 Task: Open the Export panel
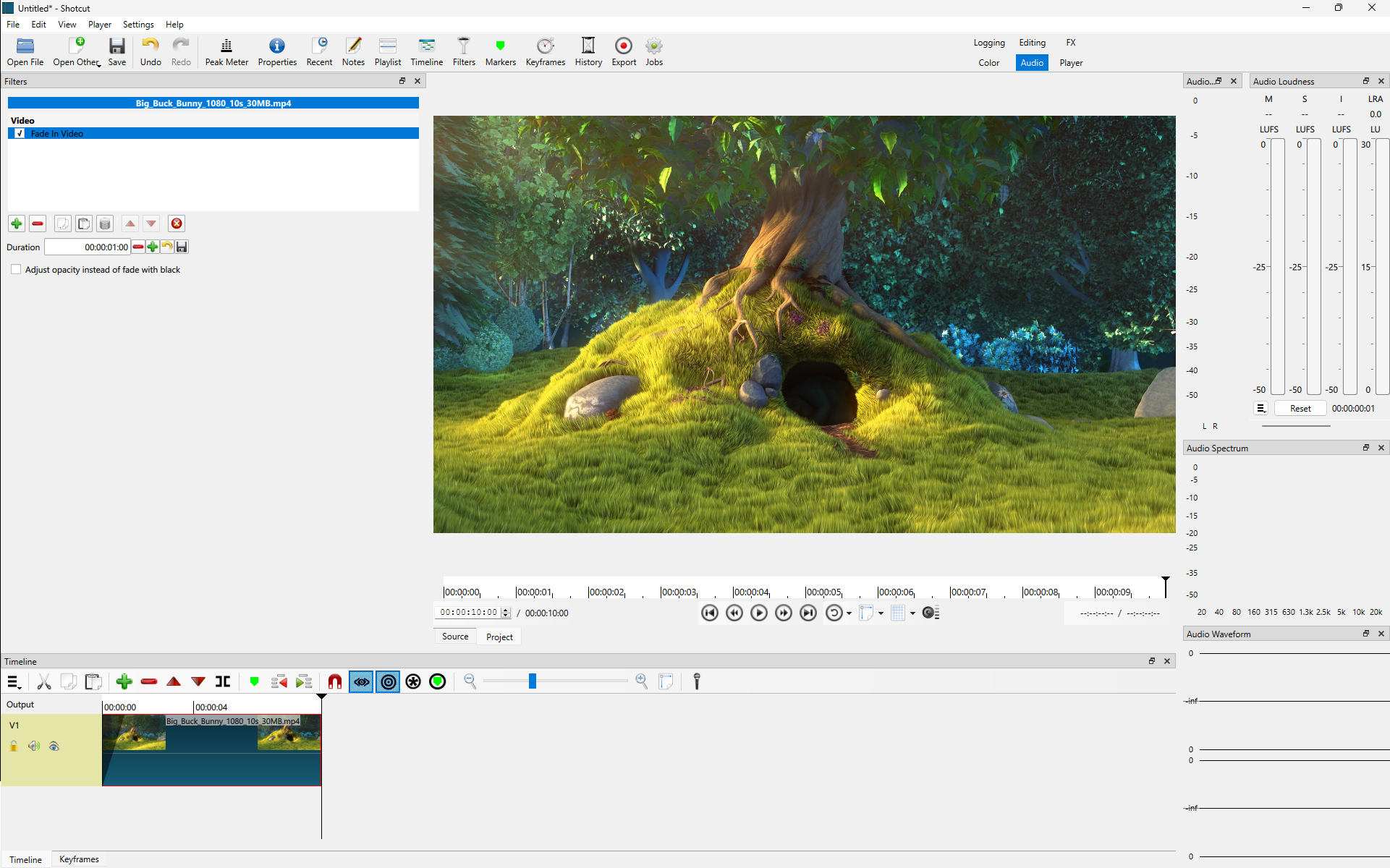[x=623, y=52]
